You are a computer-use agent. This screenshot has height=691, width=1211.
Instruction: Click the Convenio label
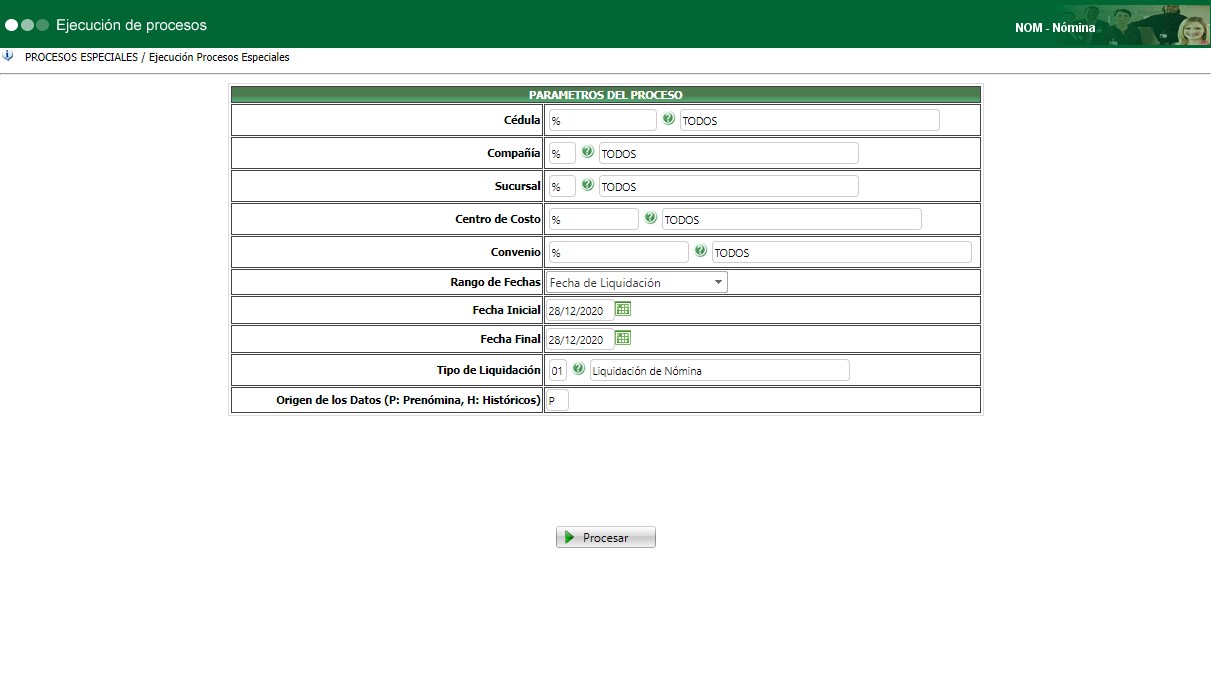tap(518, 252)
